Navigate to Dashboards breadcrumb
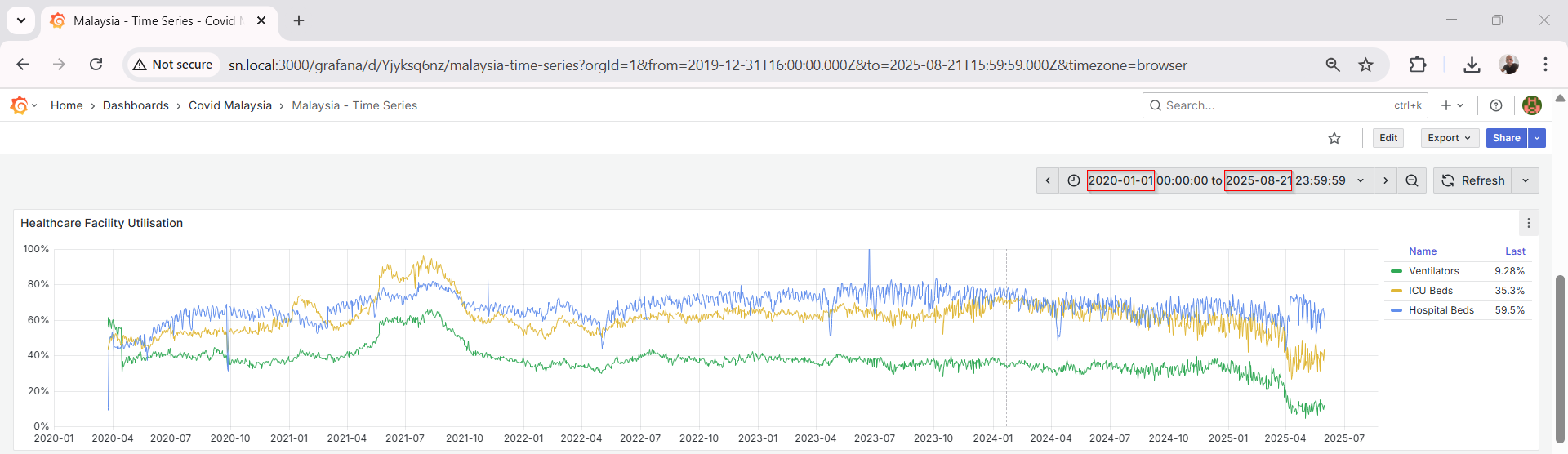The width and height of the screenshot is (1568, 454). coord(136,105)
